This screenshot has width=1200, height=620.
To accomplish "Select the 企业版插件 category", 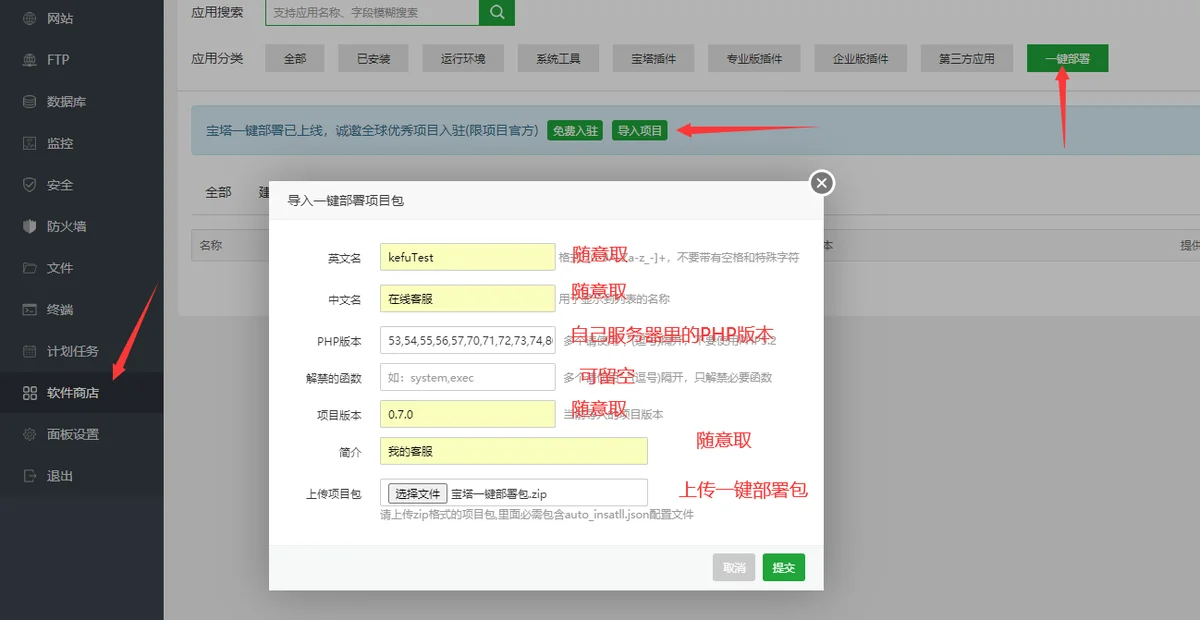I will [861, 58].
